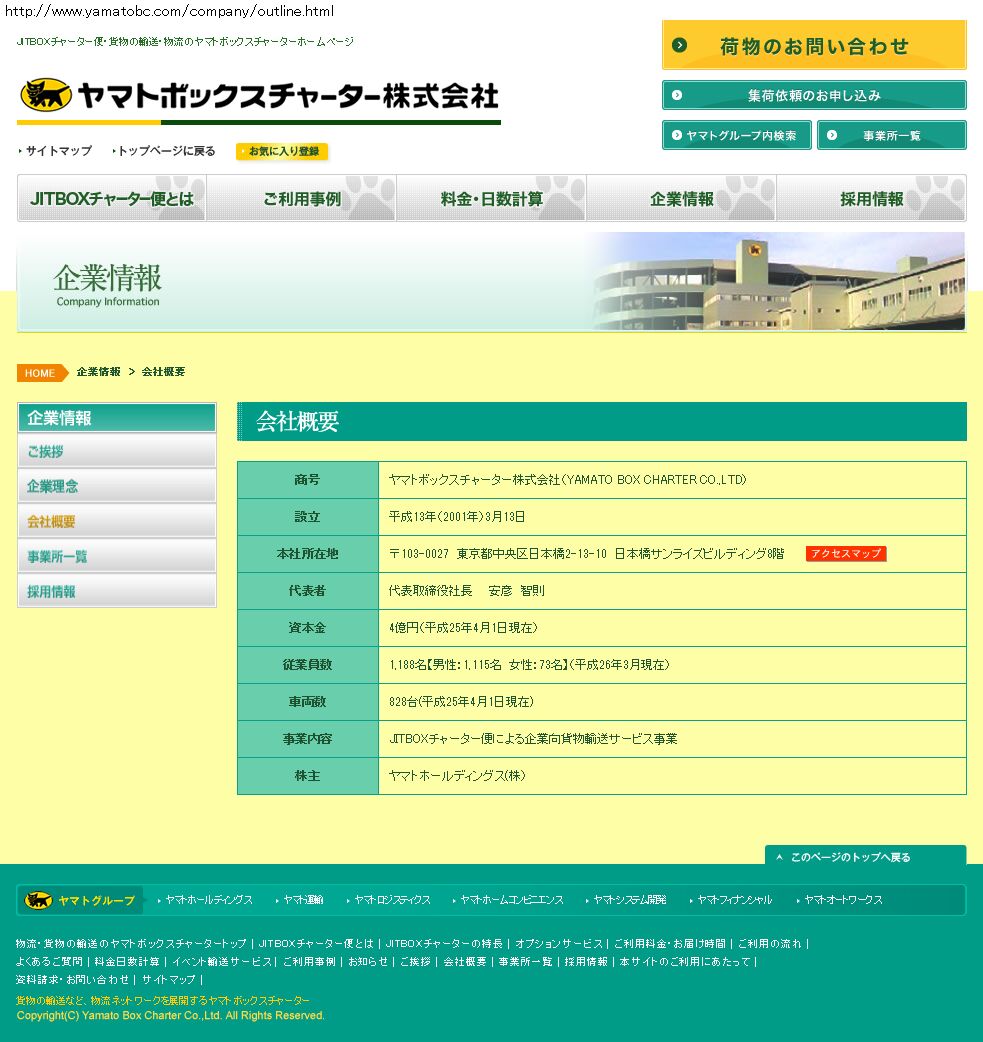Open the 事業所一覧 button at top right
The height and width of the screenshot is (1042, 983).
pyautogui.click(x=891, y=135)
